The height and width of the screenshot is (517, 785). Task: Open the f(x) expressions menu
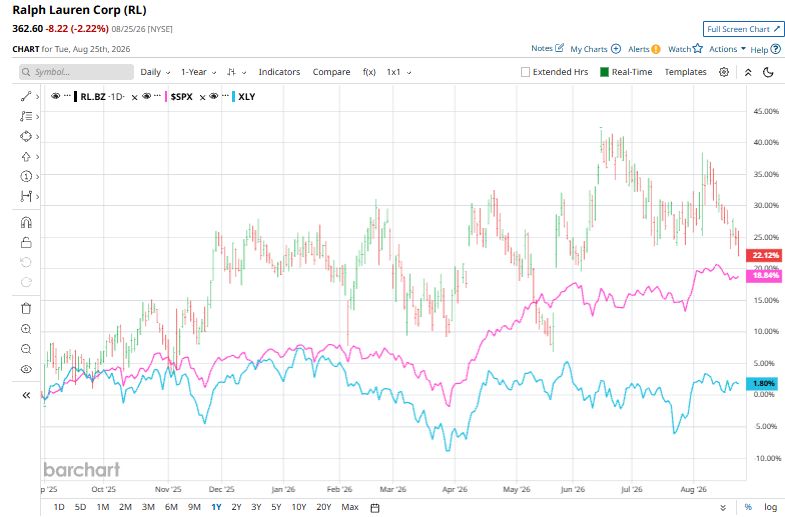pos(369,72)
